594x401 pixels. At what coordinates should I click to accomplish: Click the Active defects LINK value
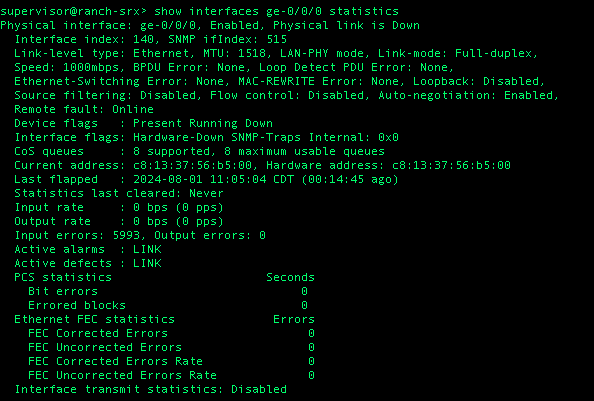coord(147,264)
